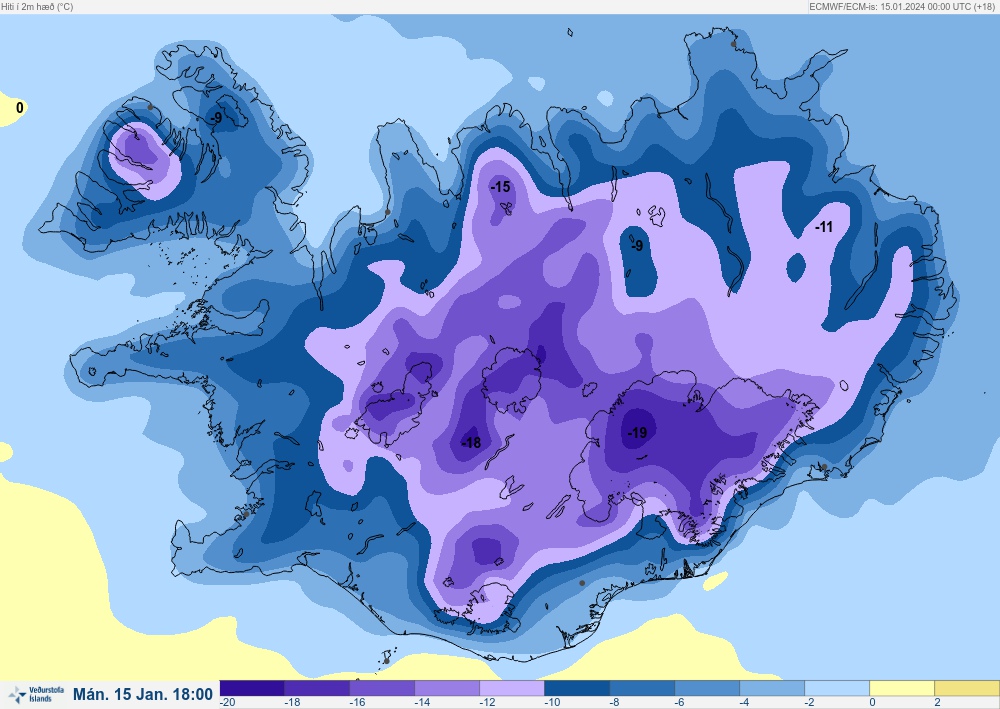This screenshot has height=709, width=1000.
Task: Click the -9 label in the Westfjords
Action: 216,118
